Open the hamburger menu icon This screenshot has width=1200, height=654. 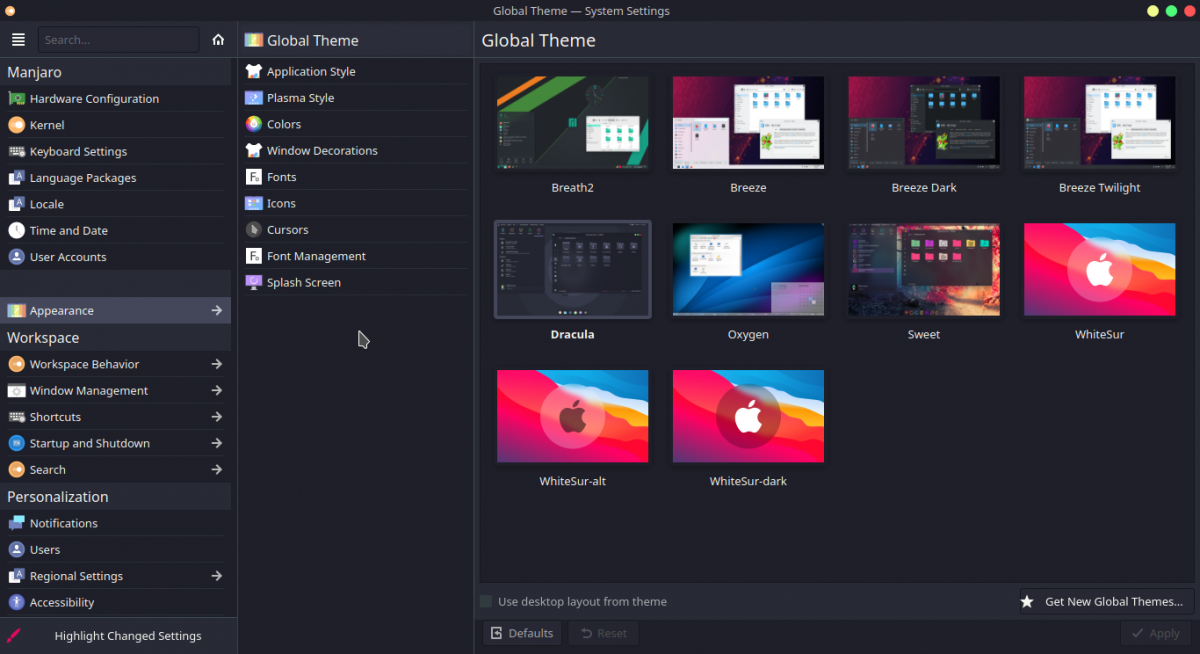pyautogui.click(x=18, y=39)
